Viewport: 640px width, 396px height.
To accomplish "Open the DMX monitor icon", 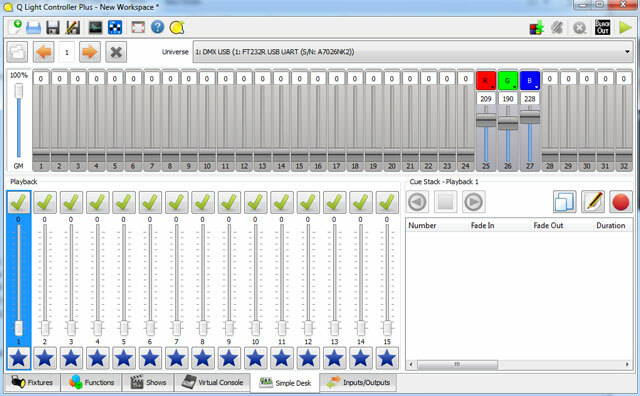I will tap(96, 28).
